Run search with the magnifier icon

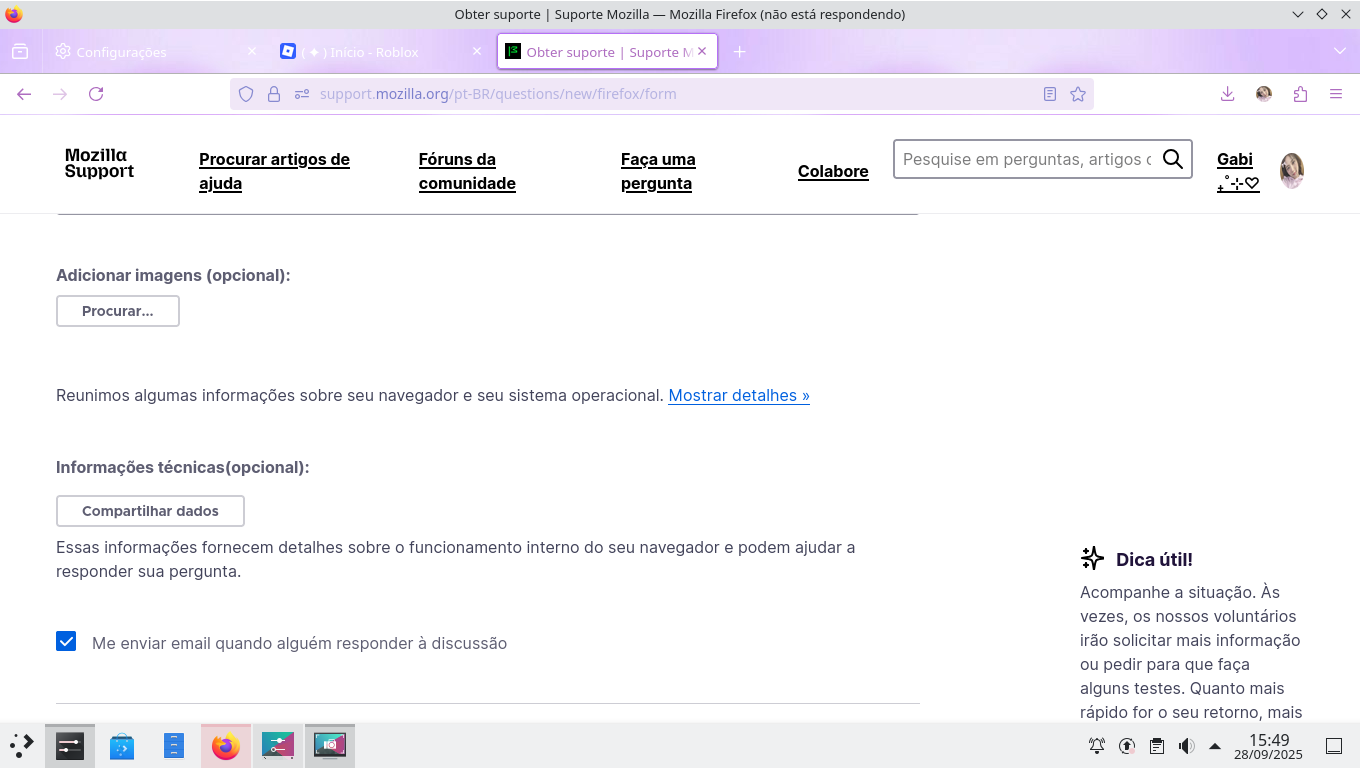[1173, 159]
